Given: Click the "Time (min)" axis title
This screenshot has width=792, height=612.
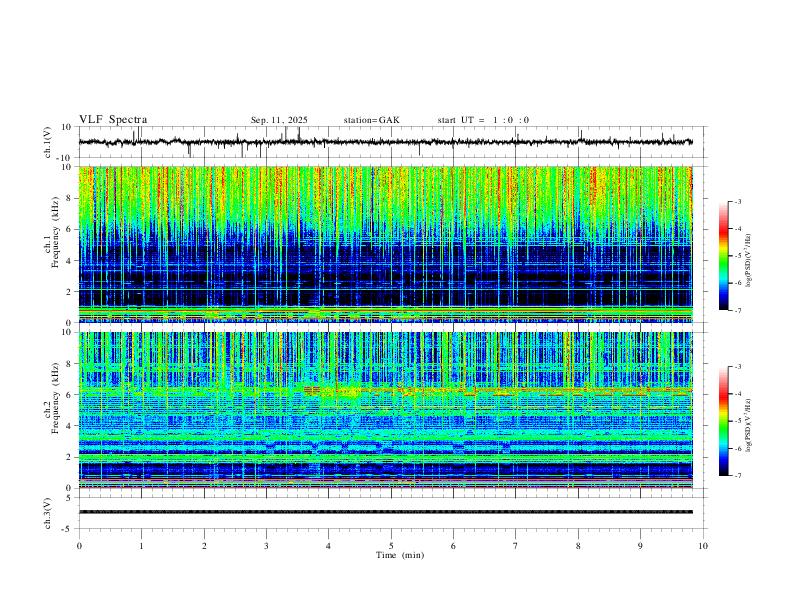Looking at the screenshot, I should click(400, 555).
